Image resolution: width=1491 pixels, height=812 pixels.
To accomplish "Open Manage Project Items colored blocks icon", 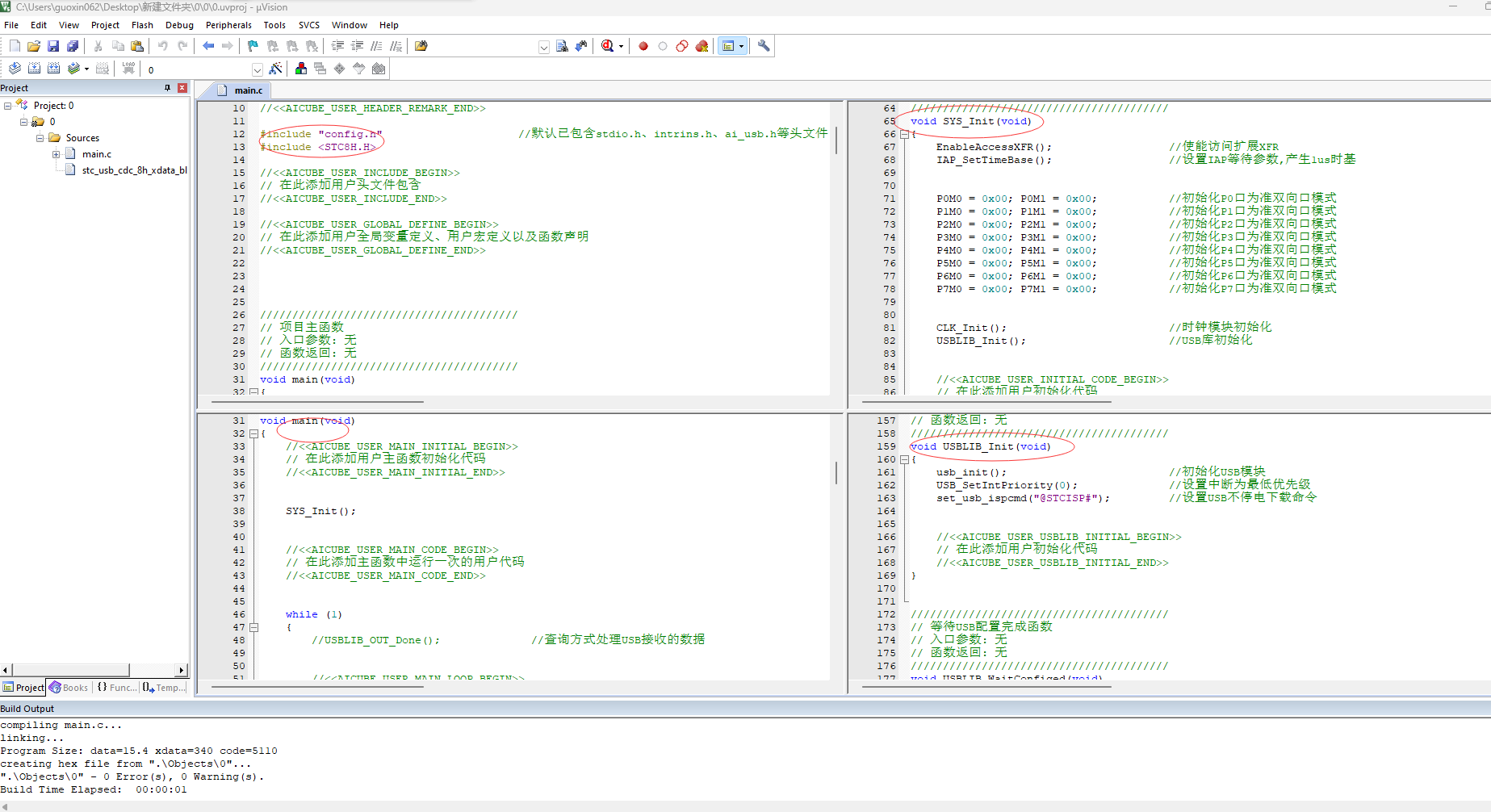I will tap(301, 69).
